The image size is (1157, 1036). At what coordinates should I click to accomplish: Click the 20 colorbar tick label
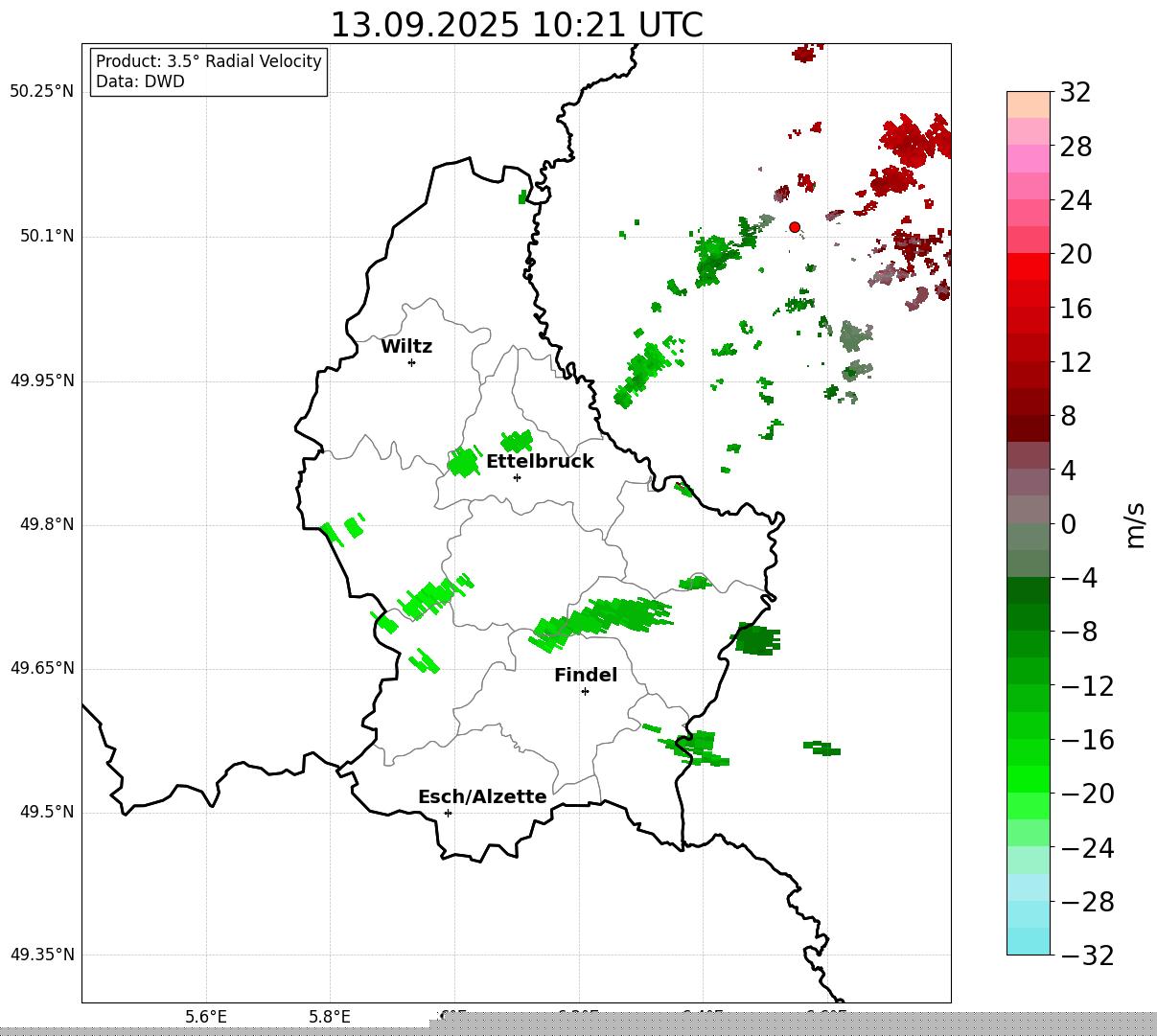(1076, 254)
